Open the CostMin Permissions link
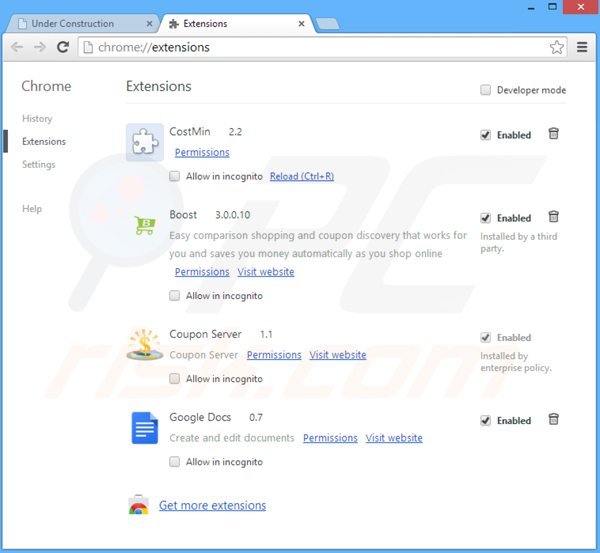This screenshot has height=553, width=600. pos(202,153)
